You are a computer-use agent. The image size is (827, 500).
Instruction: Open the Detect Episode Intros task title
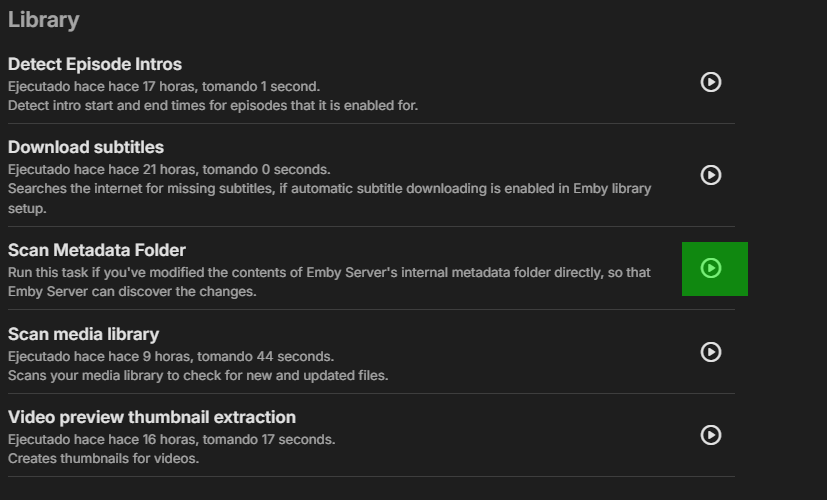pos(95,65)
